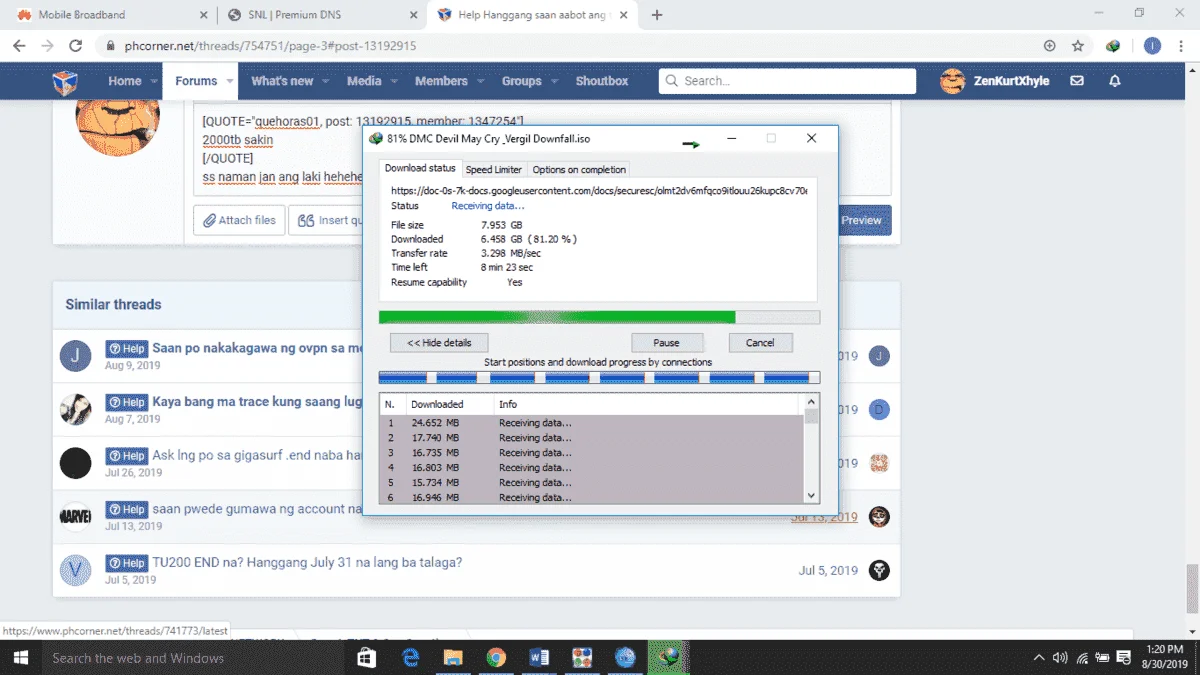Open the Home navigation item
This screenshot has width=1200, height=675.
coord(125,81)
